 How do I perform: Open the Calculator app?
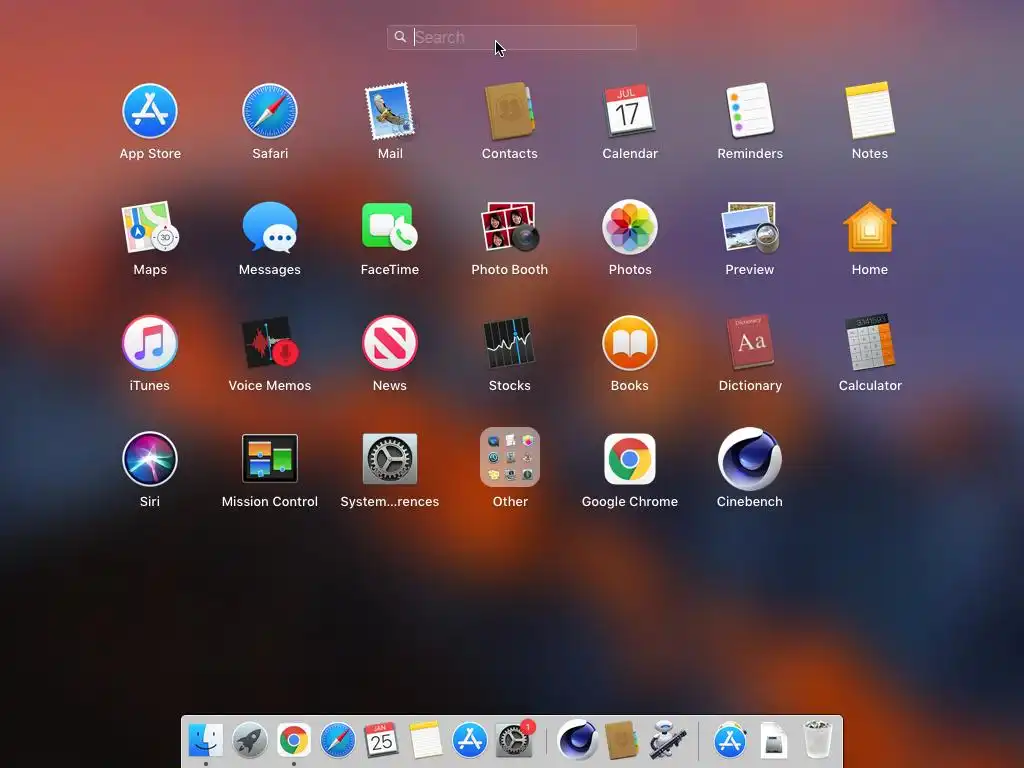click(870, 342)
